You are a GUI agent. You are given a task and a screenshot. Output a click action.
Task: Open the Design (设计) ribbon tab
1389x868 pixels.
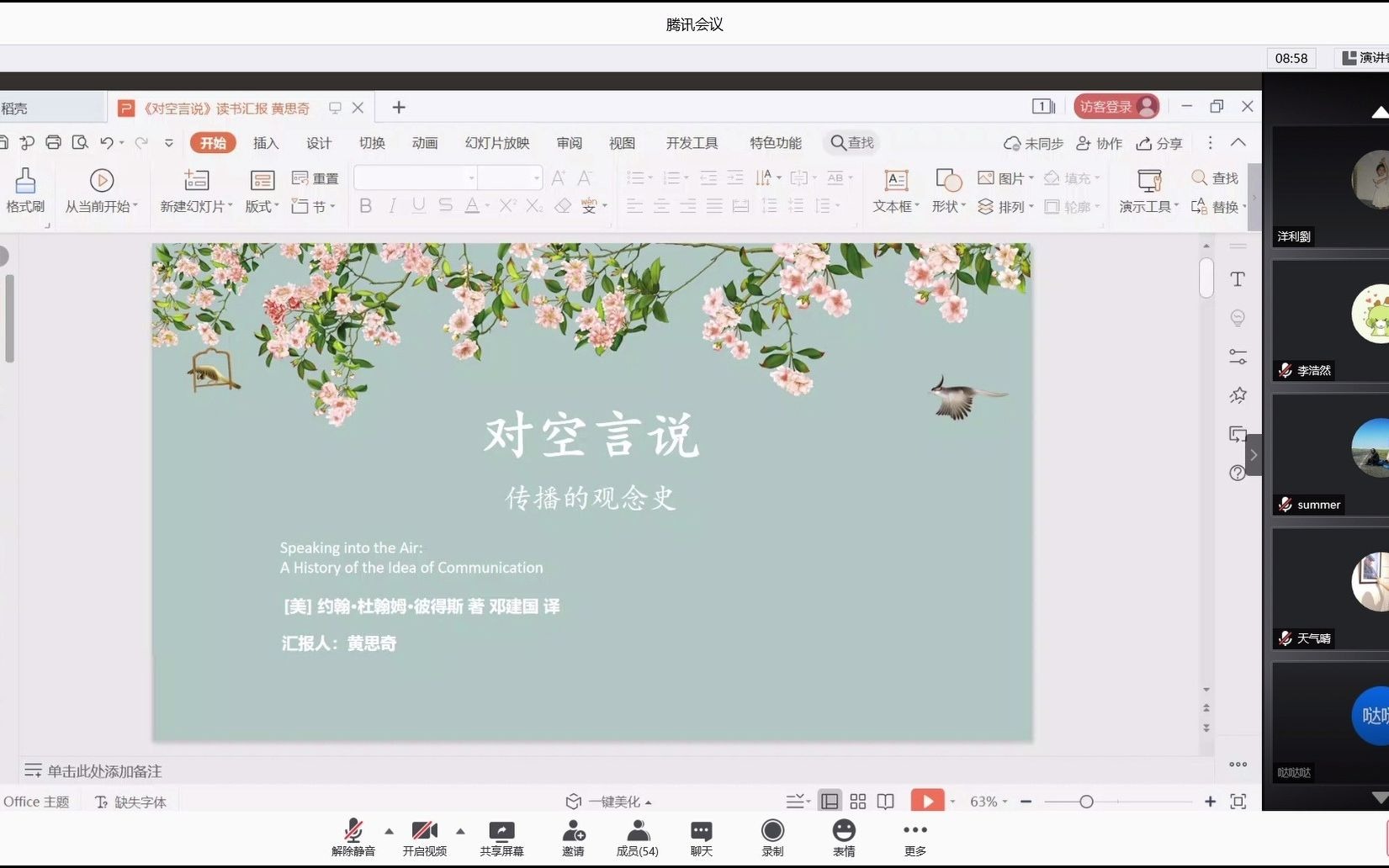coord(319,143)
